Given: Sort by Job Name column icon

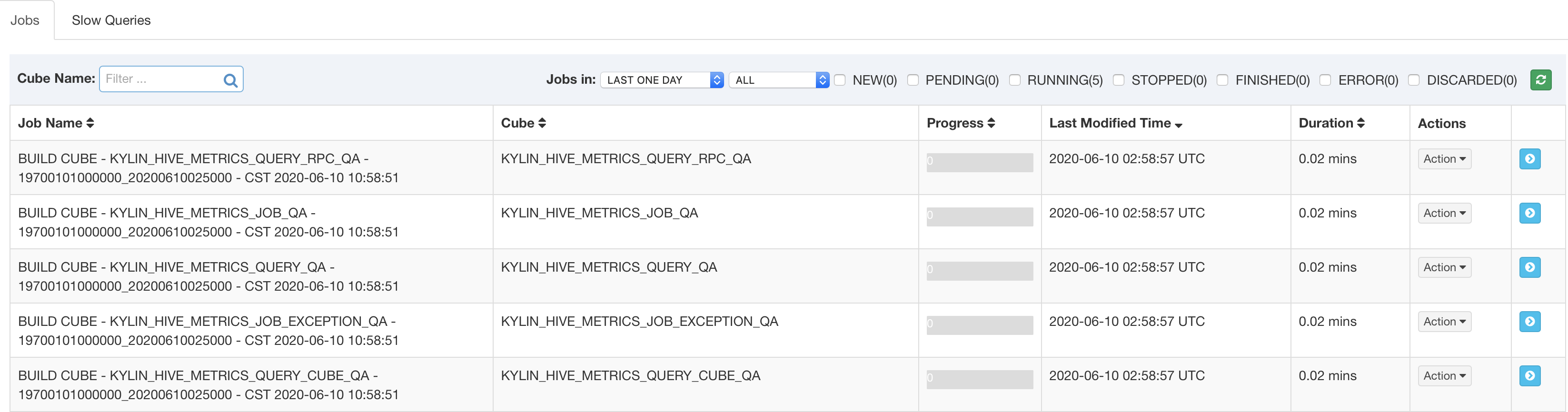Looking at the screenshot, I should pos(90,123).
